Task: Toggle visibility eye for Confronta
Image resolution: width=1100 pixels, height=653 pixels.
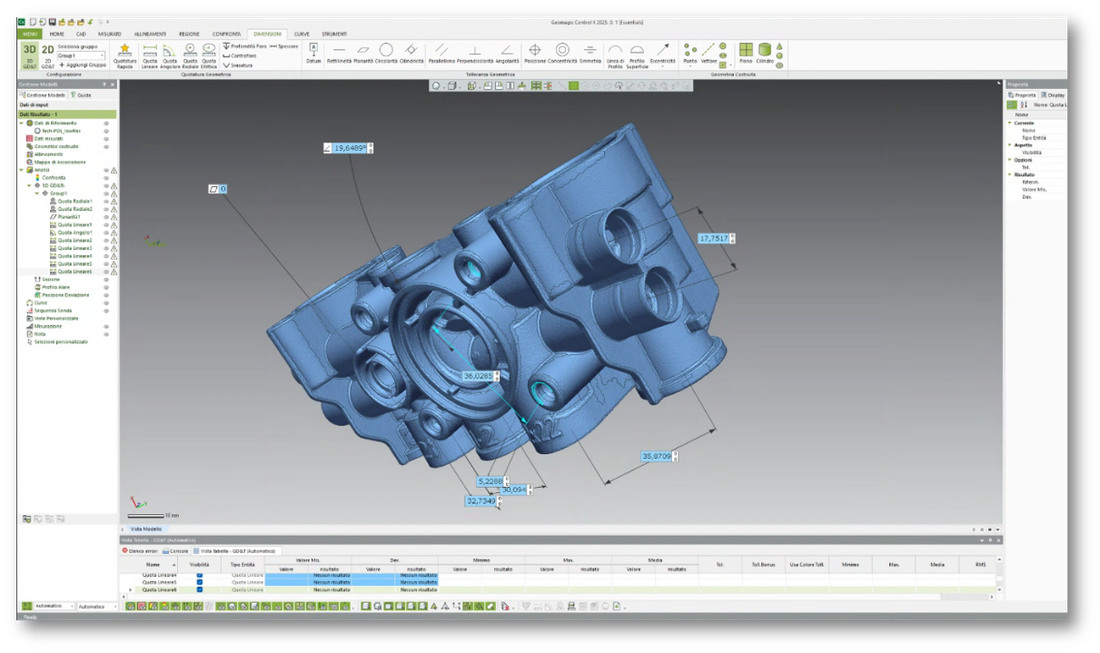Action: pyautogui.click(x=107, y=177)
